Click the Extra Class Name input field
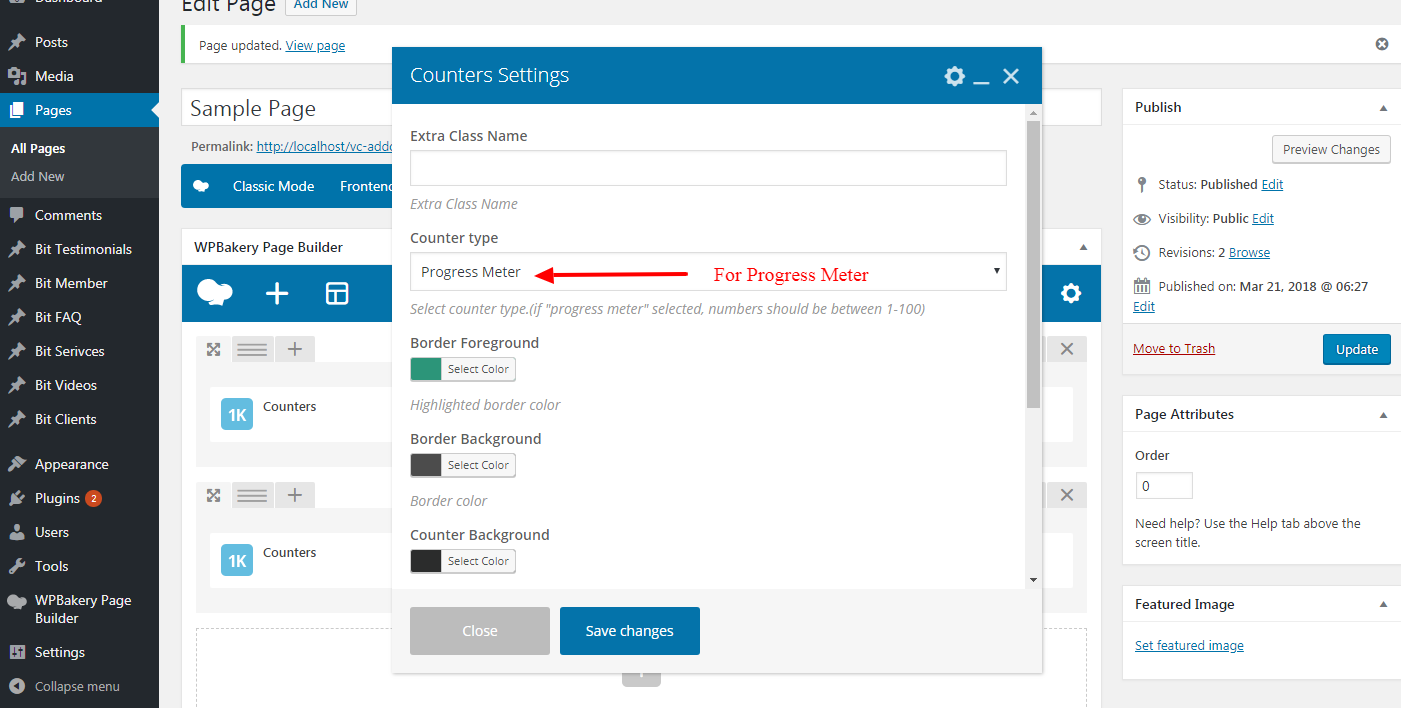Image resolution: width=1401 pixels, height=708 pixels. tap(708, 168)
